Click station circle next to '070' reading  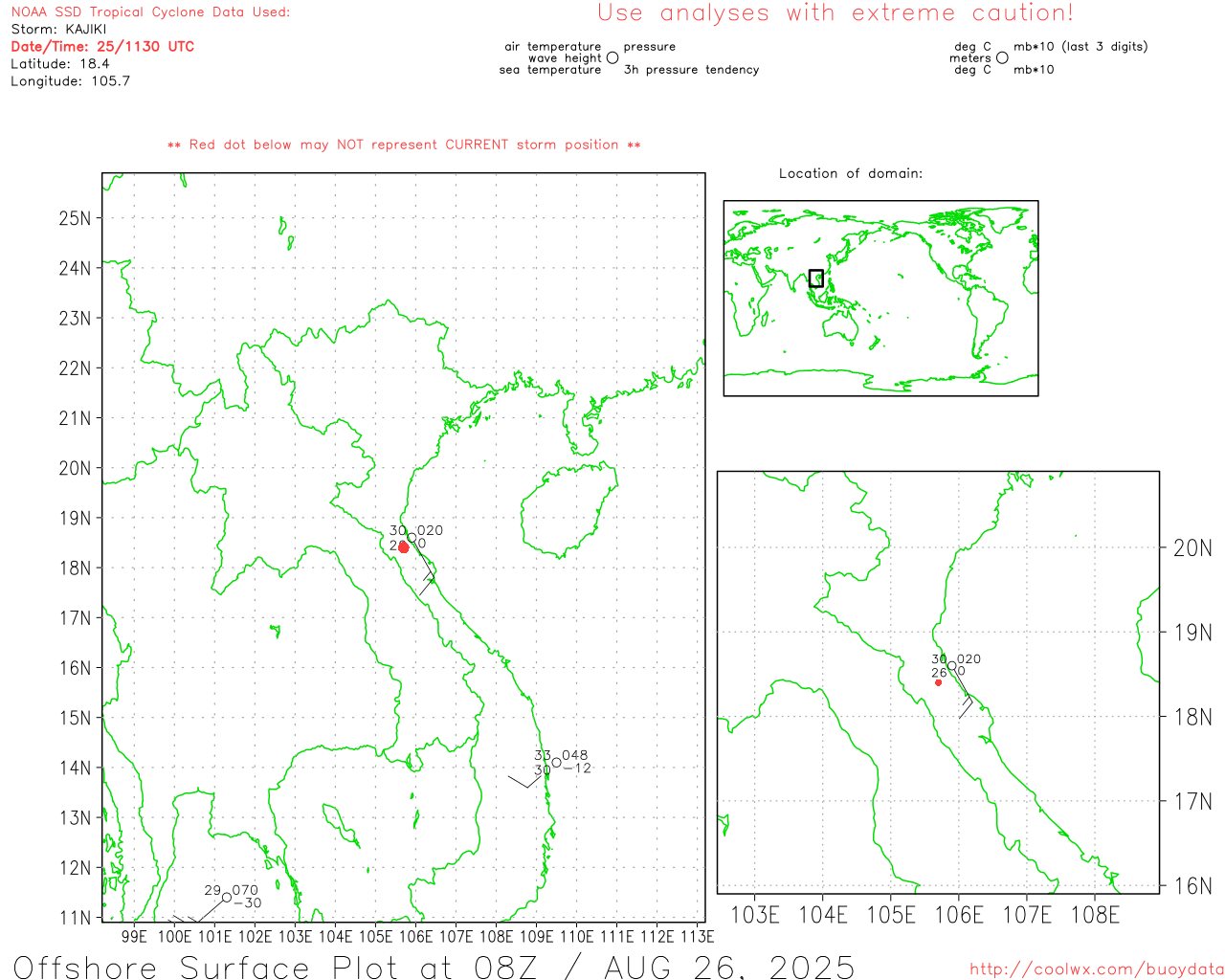[227, 897]
